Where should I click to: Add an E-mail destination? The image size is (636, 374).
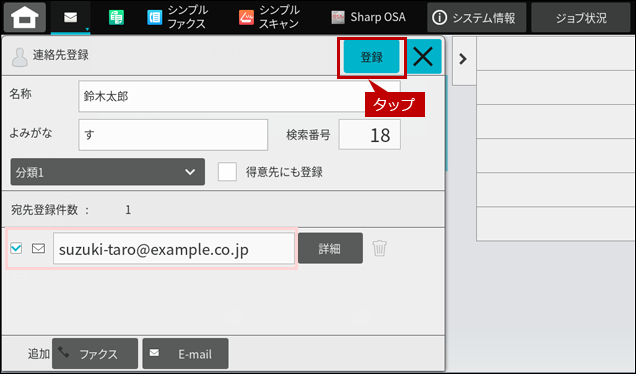click(x=185, y=354)
